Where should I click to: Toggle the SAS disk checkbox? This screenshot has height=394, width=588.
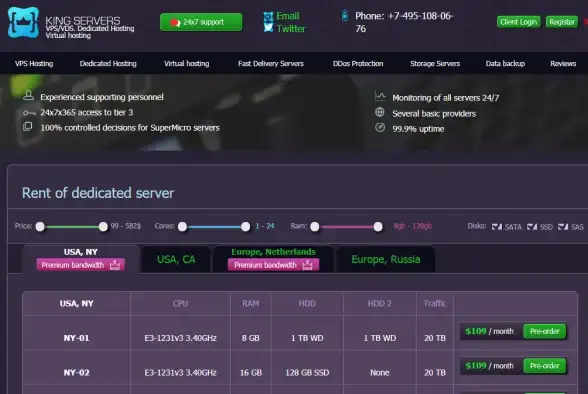point(563,226)
